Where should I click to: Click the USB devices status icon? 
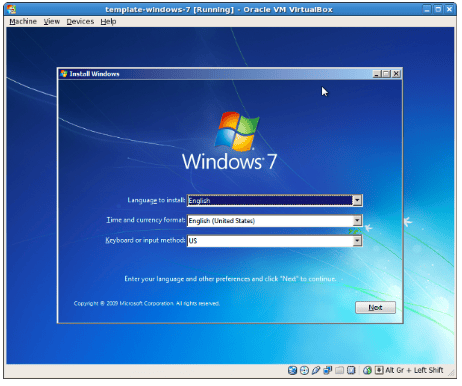316,370
